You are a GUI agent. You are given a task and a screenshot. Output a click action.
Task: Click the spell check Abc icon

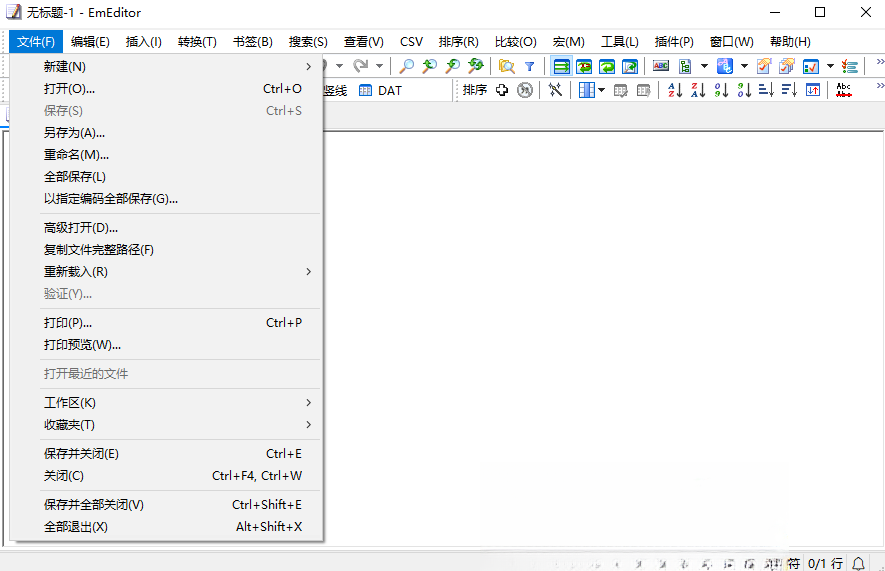(x=844, y=90)
